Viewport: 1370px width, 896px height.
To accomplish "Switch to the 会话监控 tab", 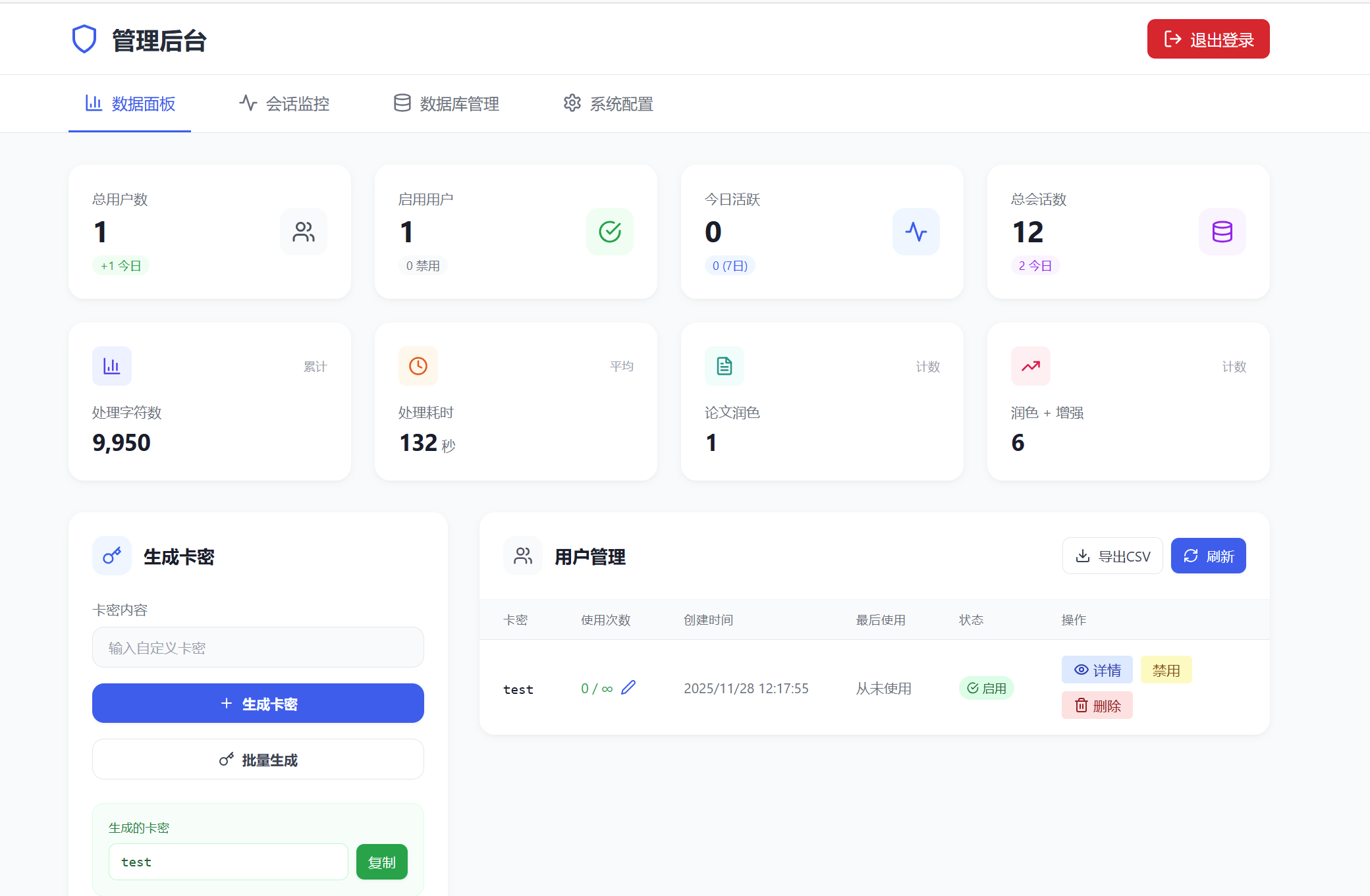I will click(x=284, y=103).
